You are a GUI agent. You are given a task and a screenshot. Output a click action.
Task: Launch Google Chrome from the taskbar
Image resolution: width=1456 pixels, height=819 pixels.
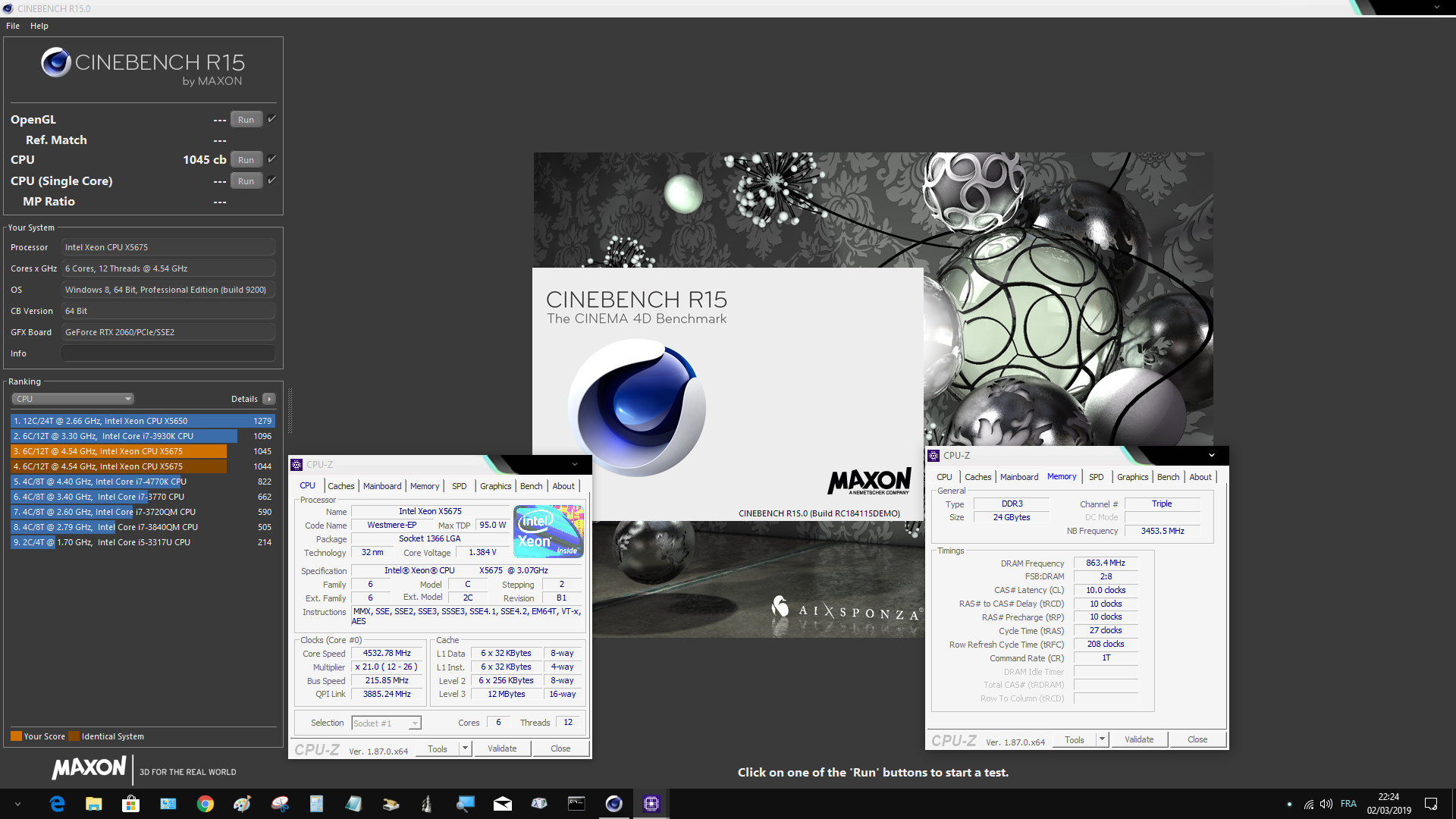coord(205,803)
